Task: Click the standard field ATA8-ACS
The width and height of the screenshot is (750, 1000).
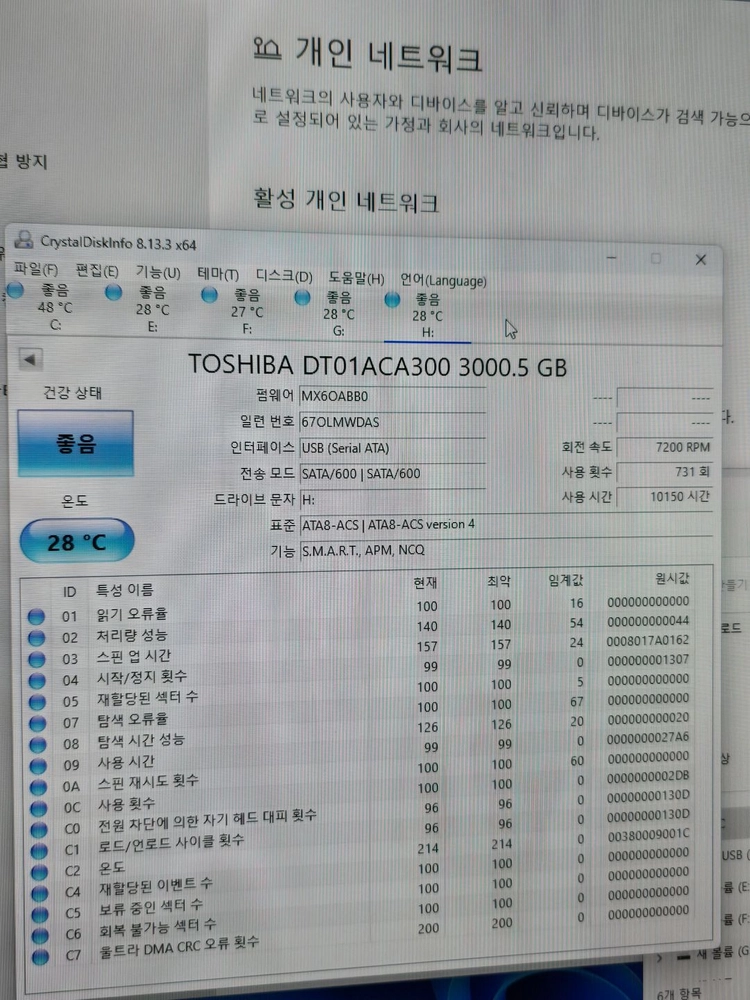Action: pos(506,524)
